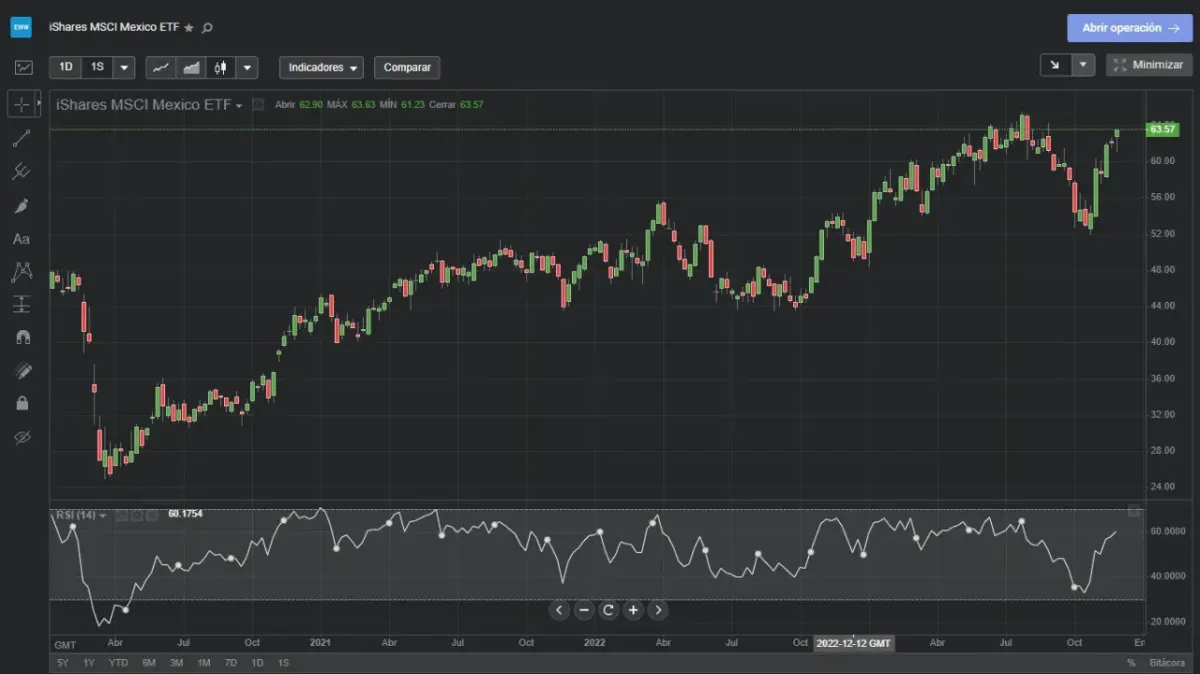
Task: Expand dropdown next to the arrow button
Action: pyautogui.click(x=1084, y=65)
